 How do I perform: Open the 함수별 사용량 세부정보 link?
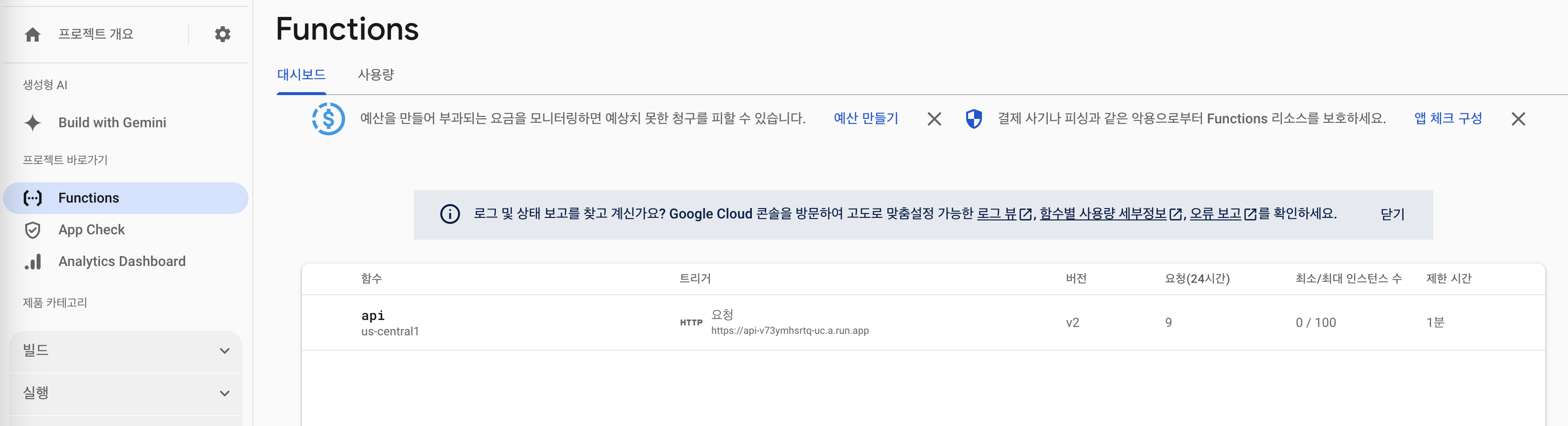tap(1103, 214)
